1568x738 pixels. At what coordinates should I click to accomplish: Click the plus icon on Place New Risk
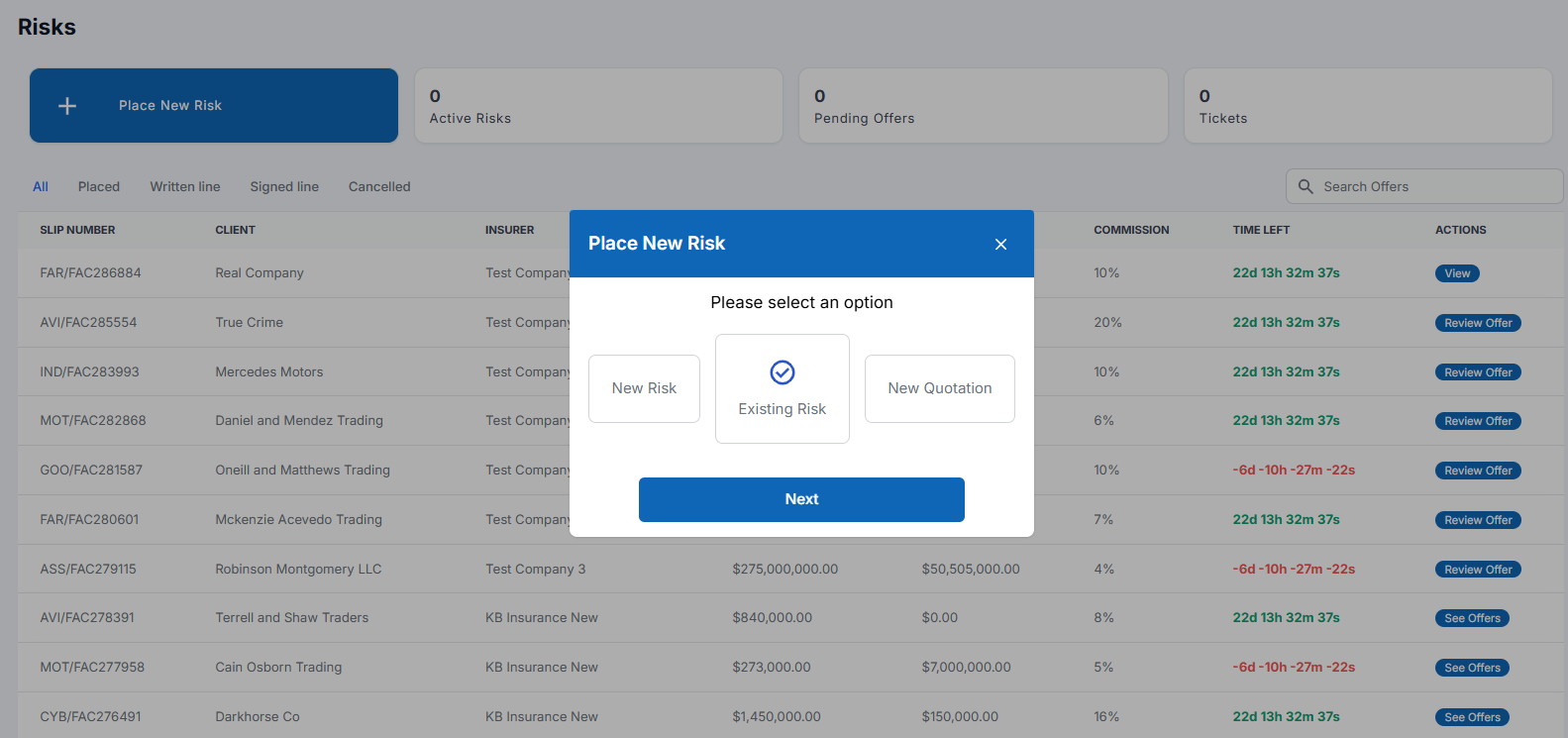click(x=67, y=106)
